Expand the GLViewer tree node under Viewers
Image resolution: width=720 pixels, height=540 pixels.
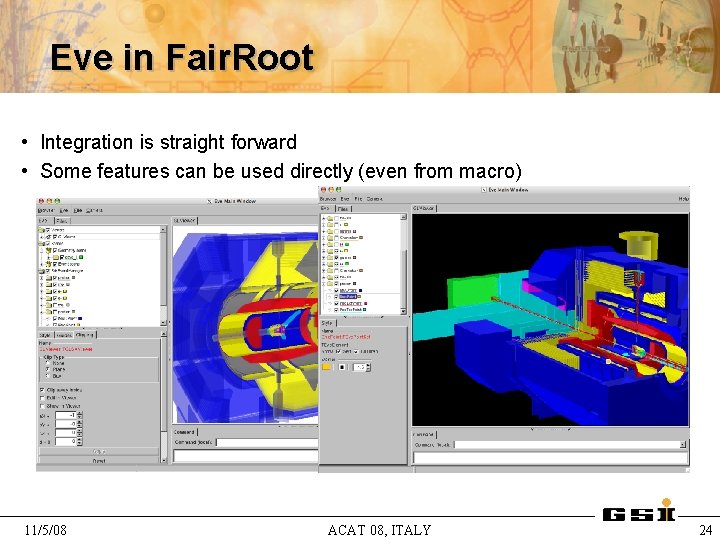pos(41,237)
